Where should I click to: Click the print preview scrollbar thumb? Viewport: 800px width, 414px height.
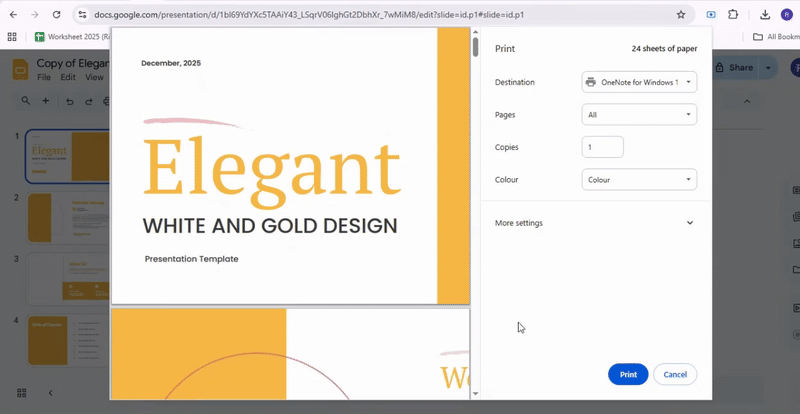tap(475, 46)
